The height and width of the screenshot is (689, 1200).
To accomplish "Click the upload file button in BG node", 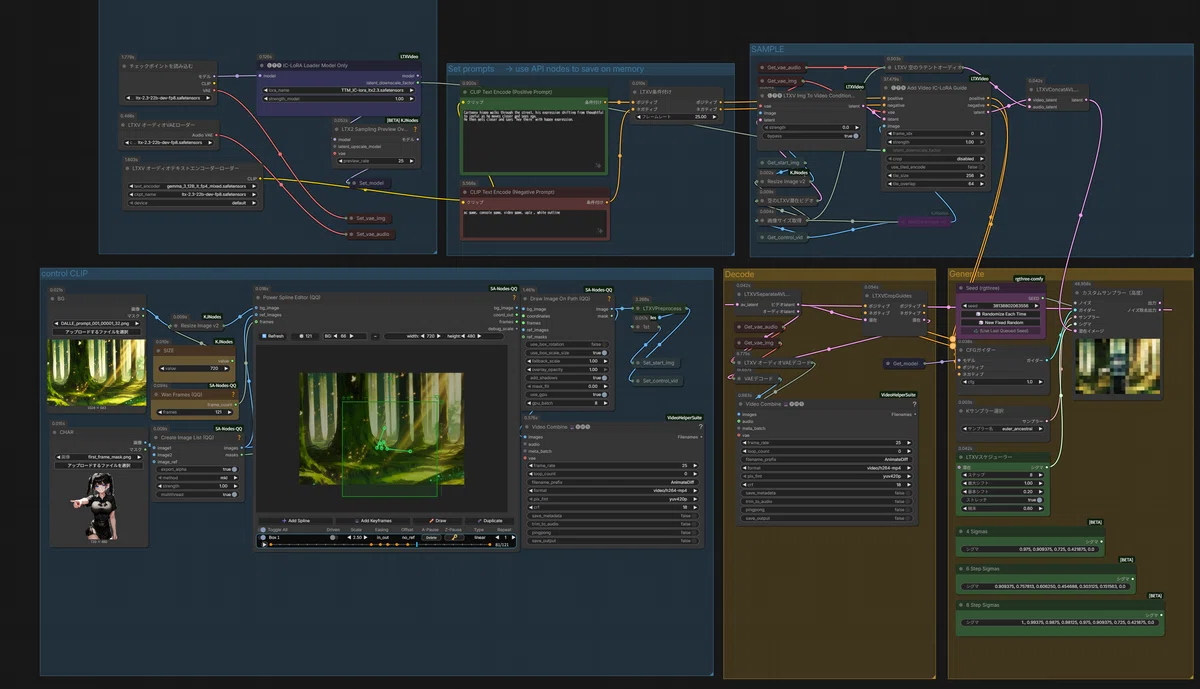I will (x=97, y=332).
